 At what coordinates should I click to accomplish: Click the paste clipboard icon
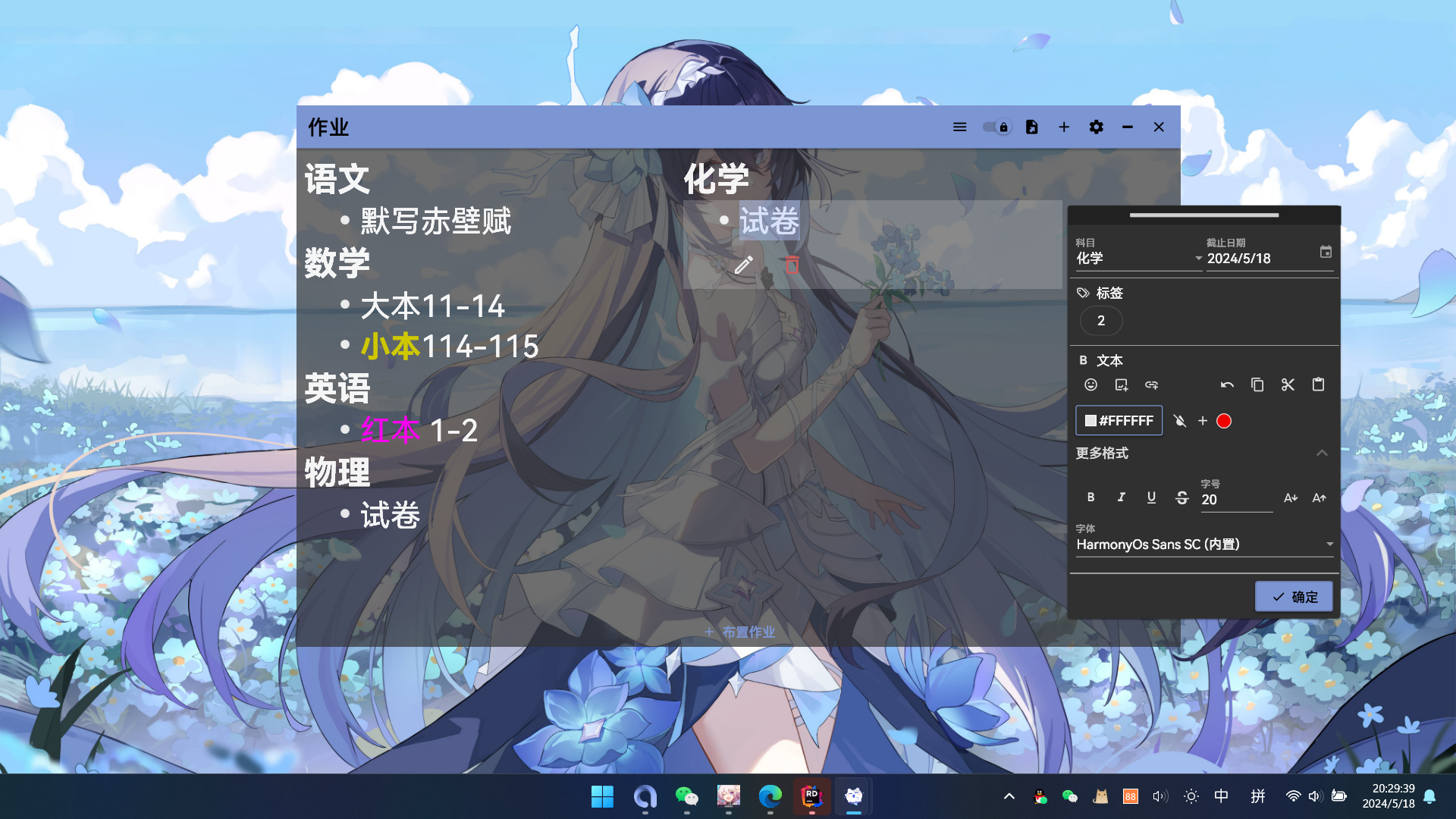click(x=1318, y=385)
